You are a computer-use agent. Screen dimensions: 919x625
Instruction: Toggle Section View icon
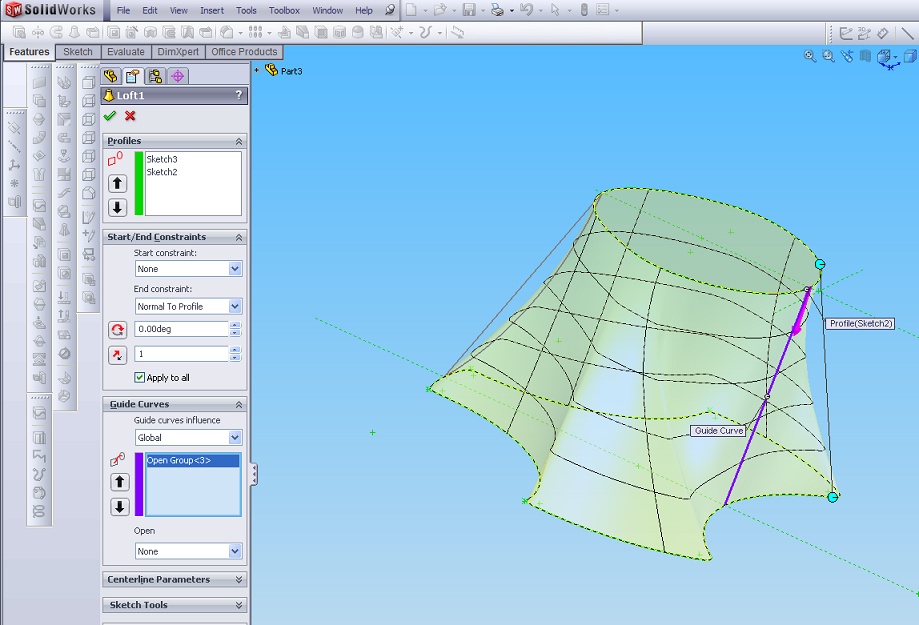click(x=865, y=56)
